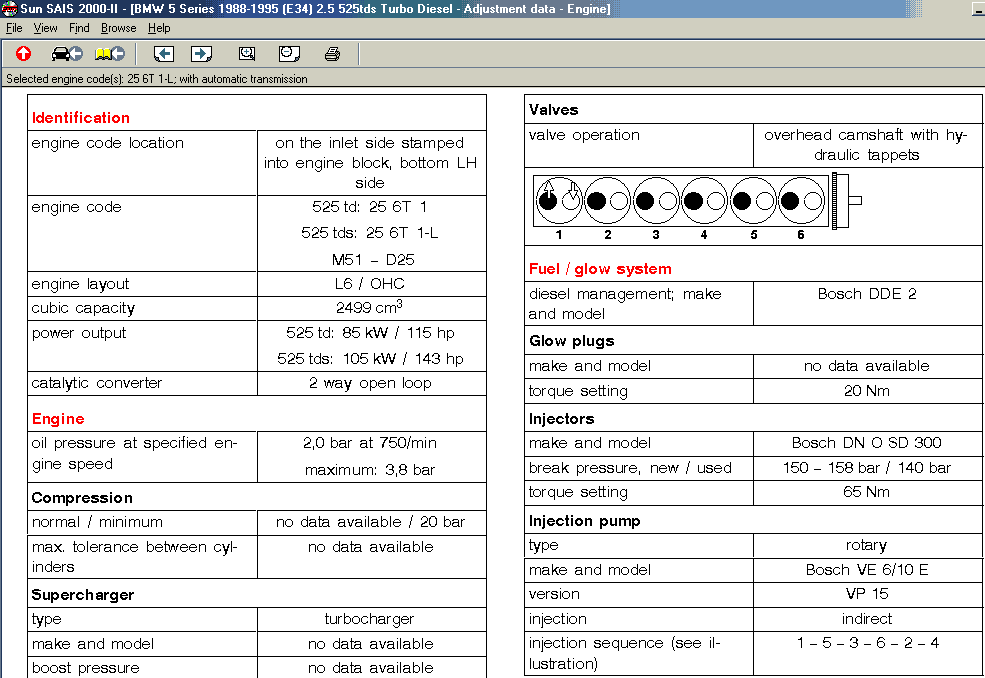Screen dimensions: 985x678
Task: Click the Injection pump heading
Action: point(584,521)
